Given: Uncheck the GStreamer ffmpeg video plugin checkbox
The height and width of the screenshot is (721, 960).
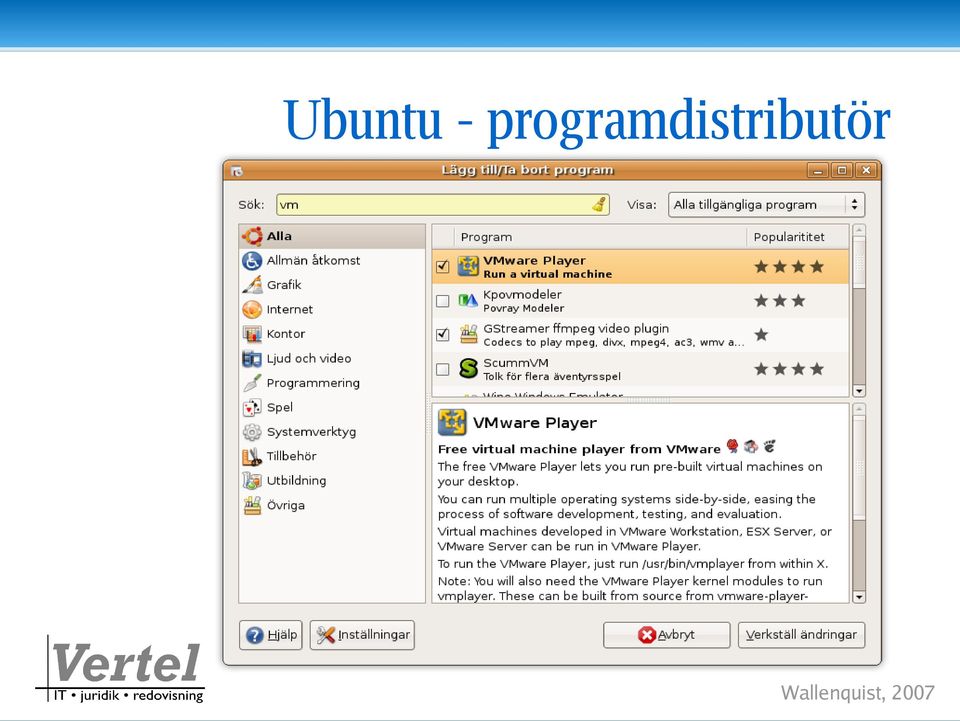Looking at the screenshot, I should tap(443, 335).
